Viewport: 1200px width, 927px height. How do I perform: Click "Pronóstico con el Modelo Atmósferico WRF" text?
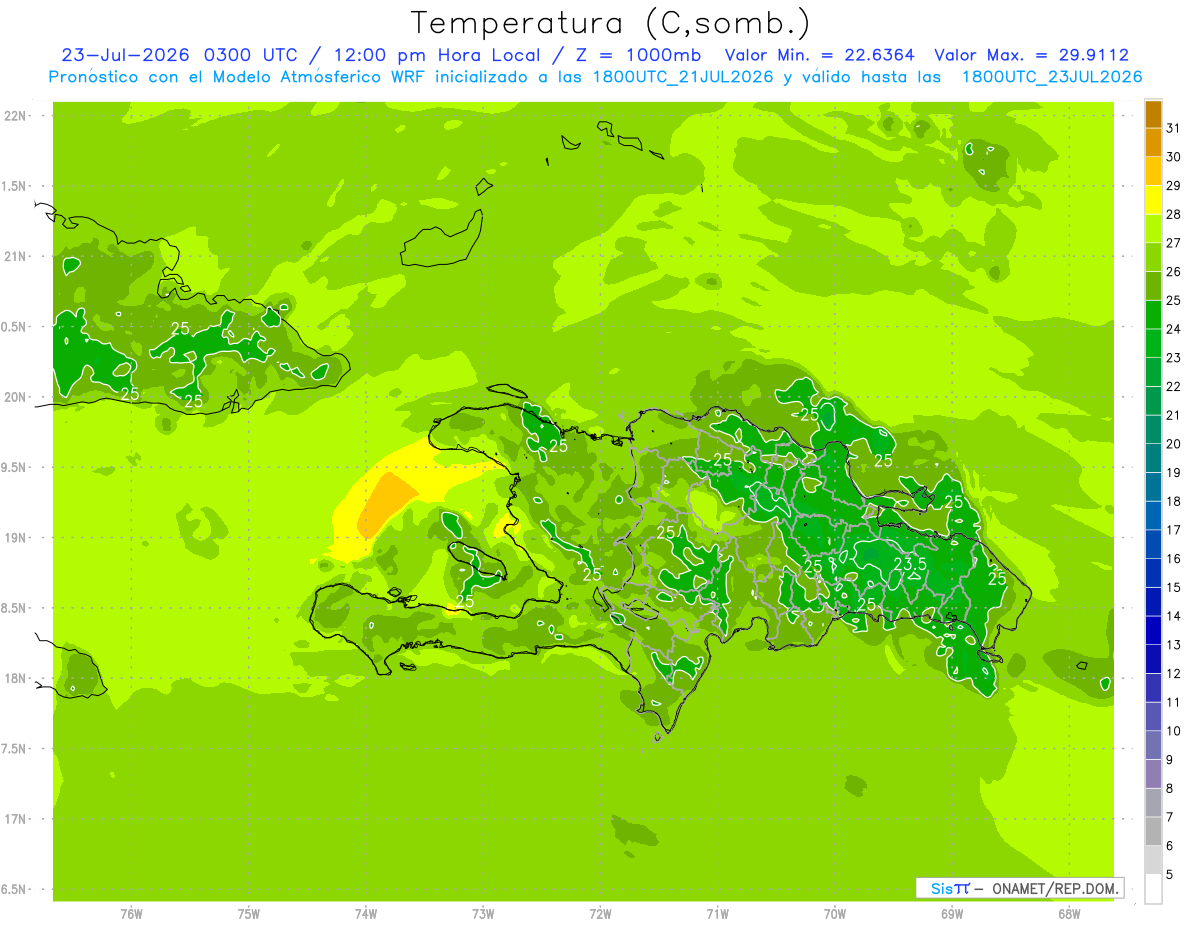pyautogui.click(x=239, y=77)
